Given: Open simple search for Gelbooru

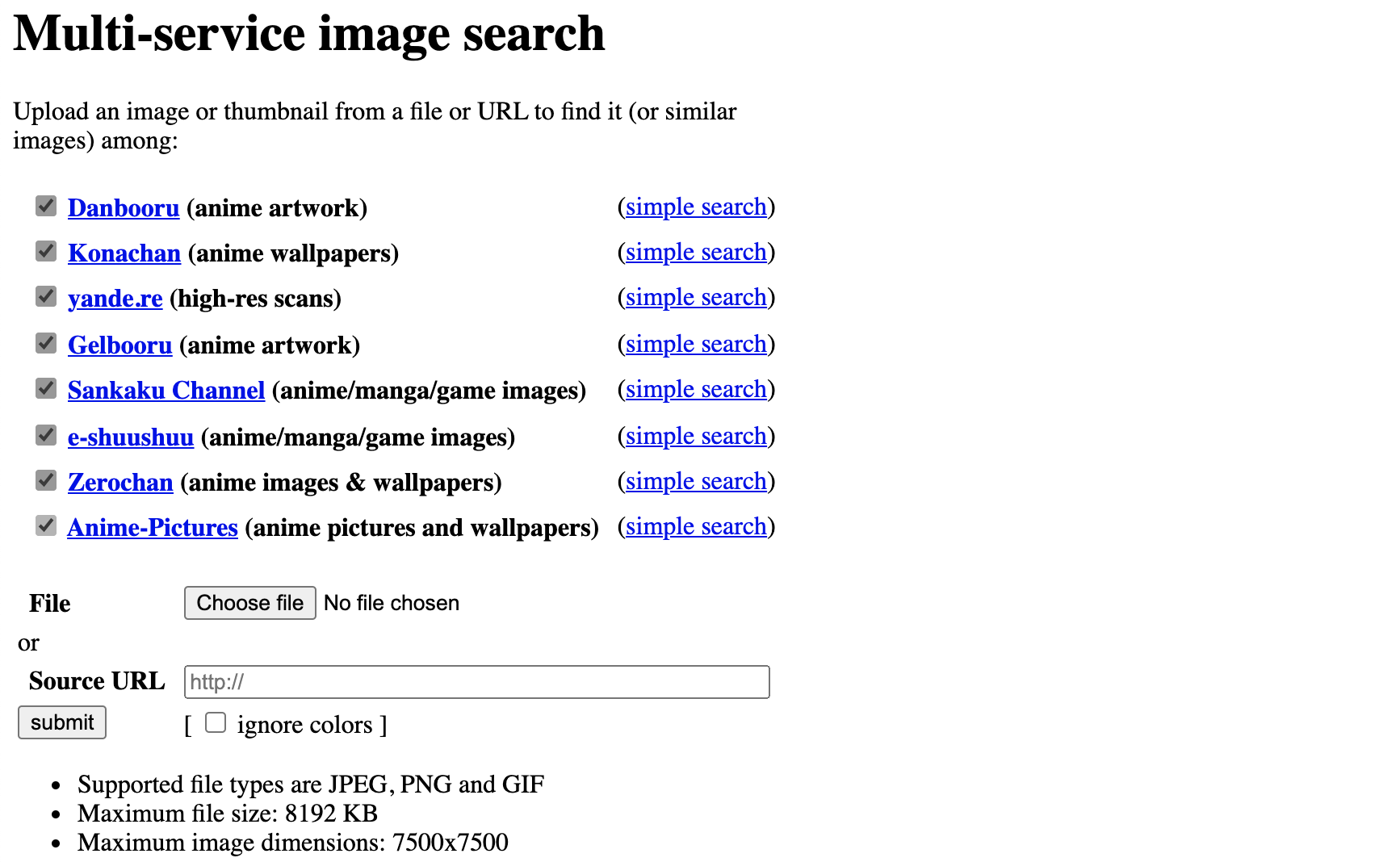Looking at the screenshot, I should 696,345.
